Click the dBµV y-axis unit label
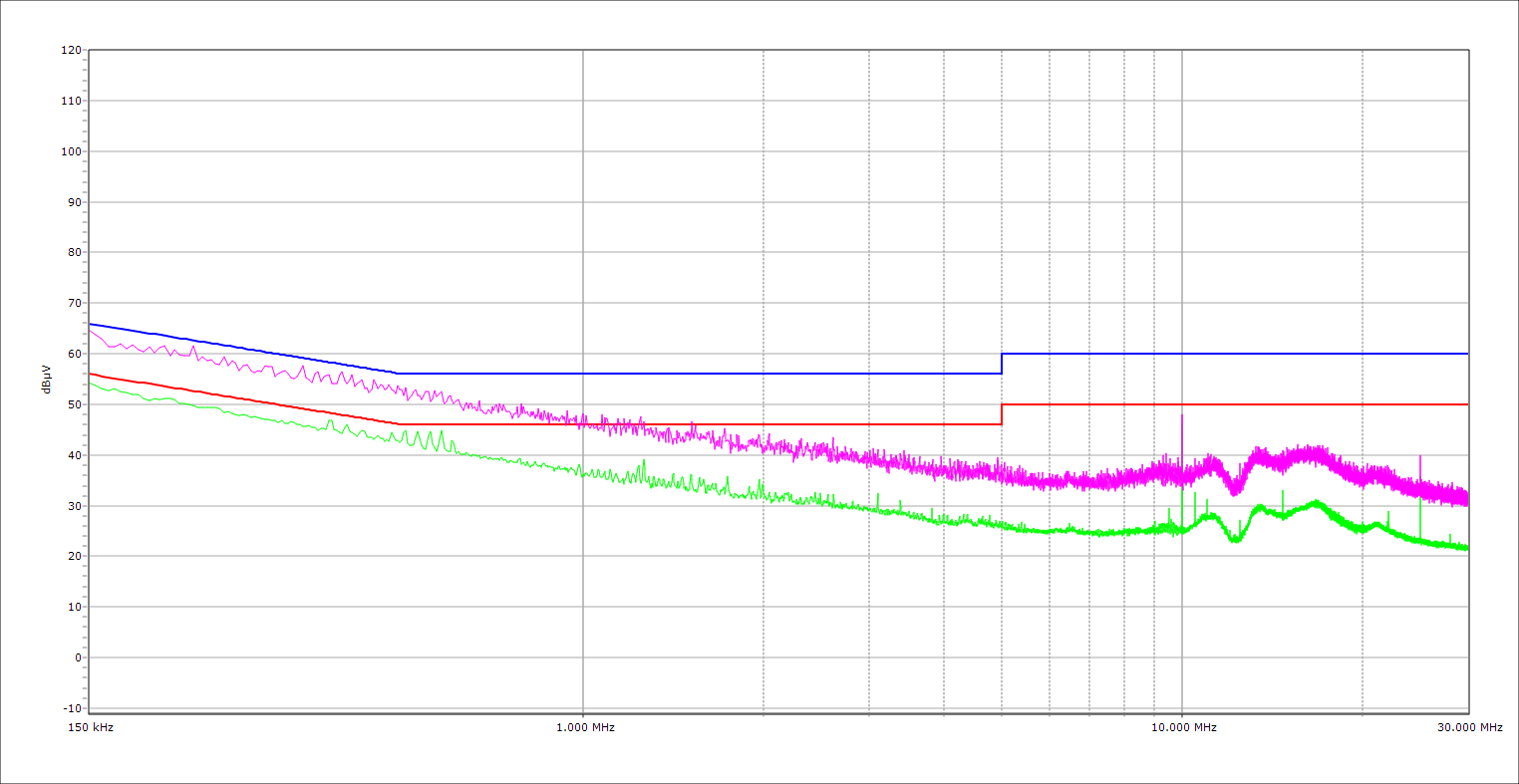Screen dimensions: 1519x784 click(46, 381)
